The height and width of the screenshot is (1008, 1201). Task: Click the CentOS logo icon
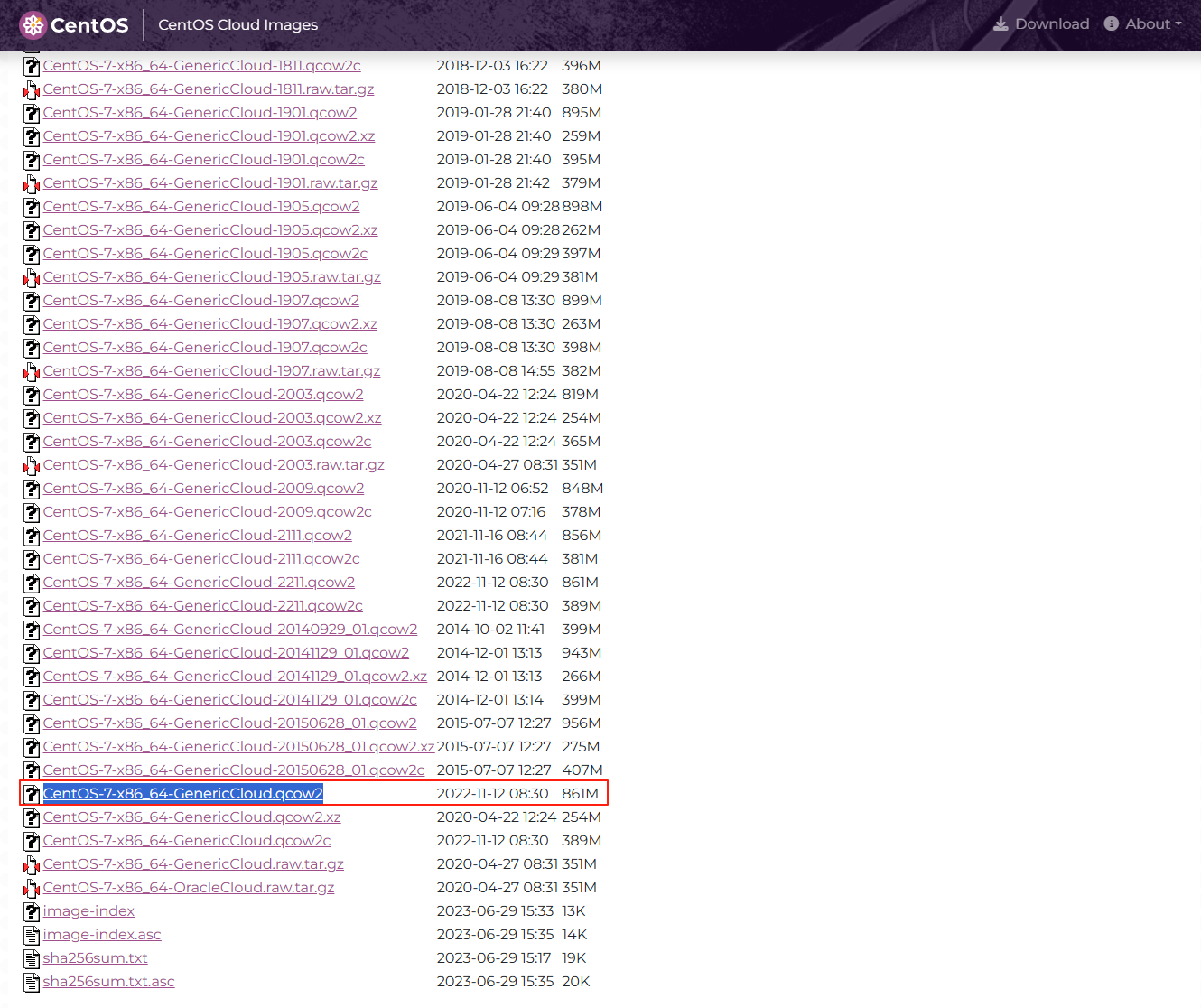(x=33, y=25)
